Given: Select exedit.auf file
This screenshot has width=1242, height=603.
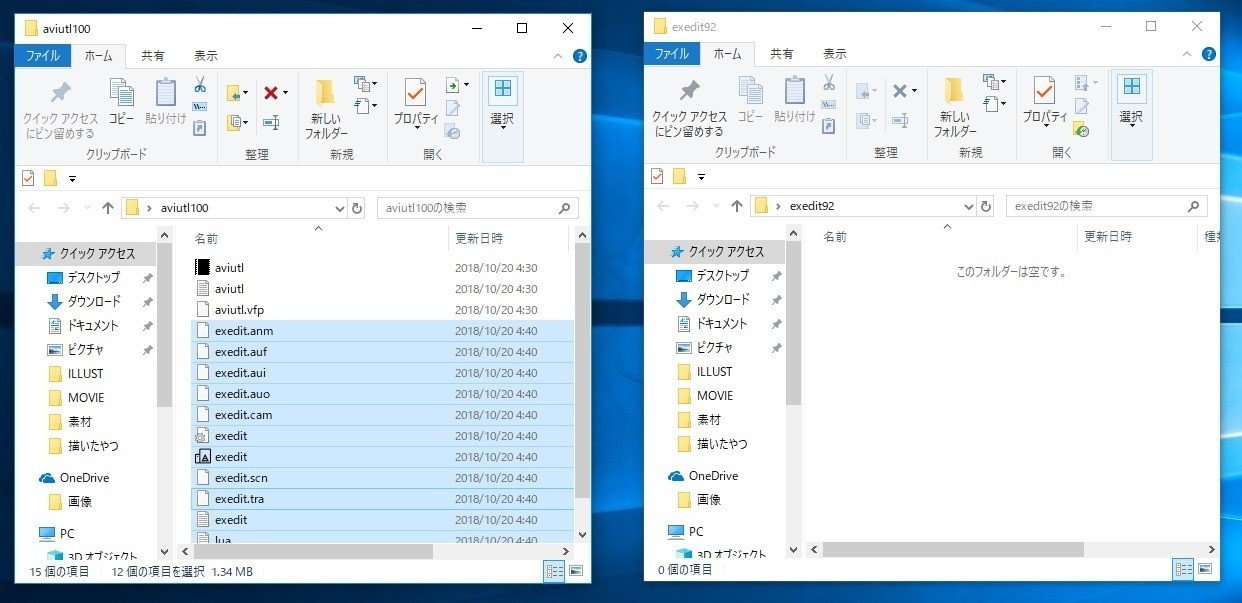Looking at the screenshot, I should coord(382,352).
